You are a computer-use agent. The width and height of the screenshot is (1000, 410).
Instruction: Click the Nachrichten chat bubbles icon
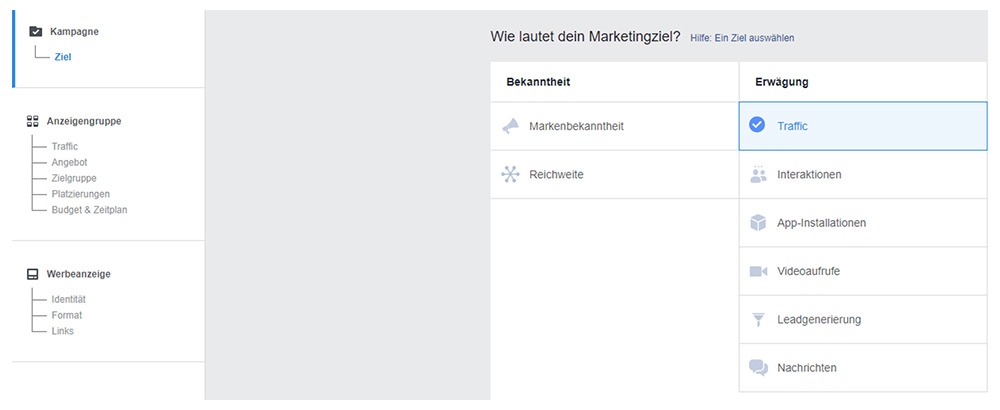(x=758, y=368)
